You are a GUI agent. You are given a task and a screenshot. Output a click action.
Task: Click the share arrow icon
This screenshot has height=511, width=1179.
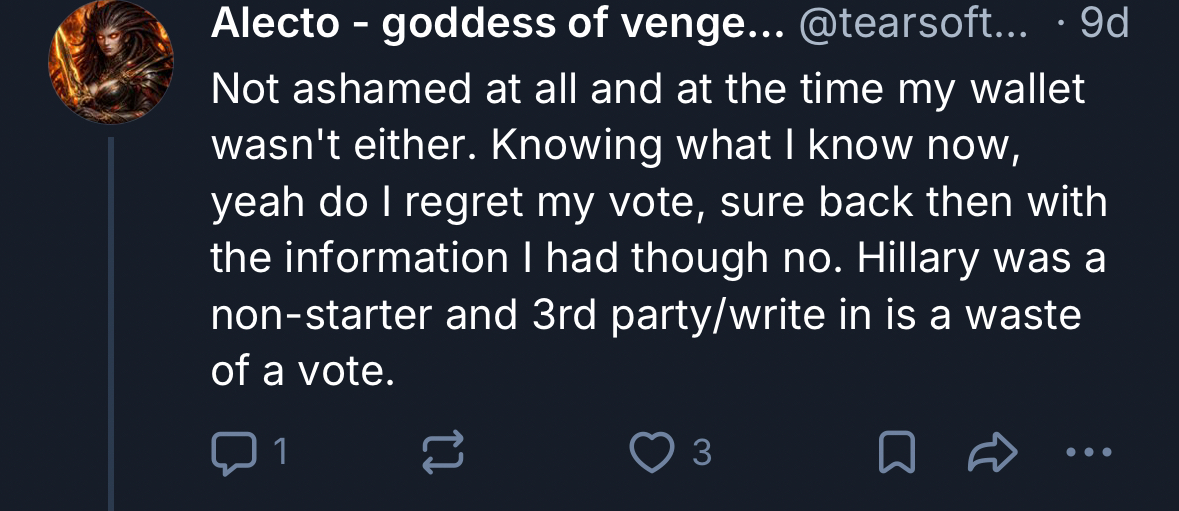click(x=994, y=454)
